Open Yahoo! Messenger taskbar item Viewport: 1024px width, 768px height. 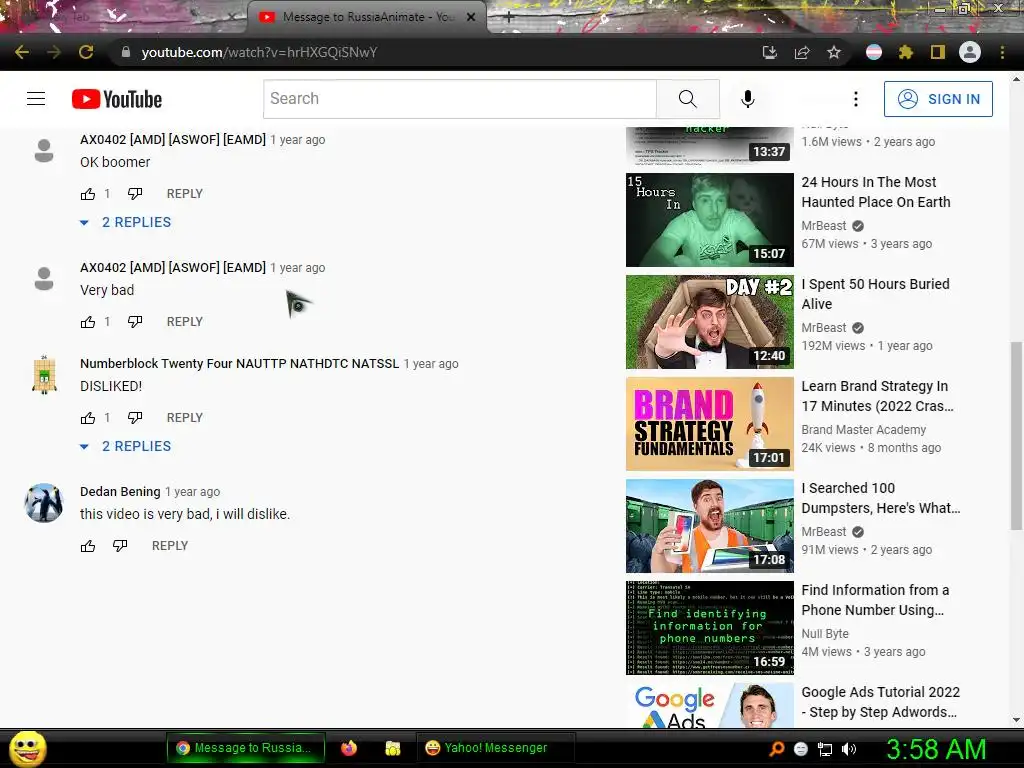494,748
